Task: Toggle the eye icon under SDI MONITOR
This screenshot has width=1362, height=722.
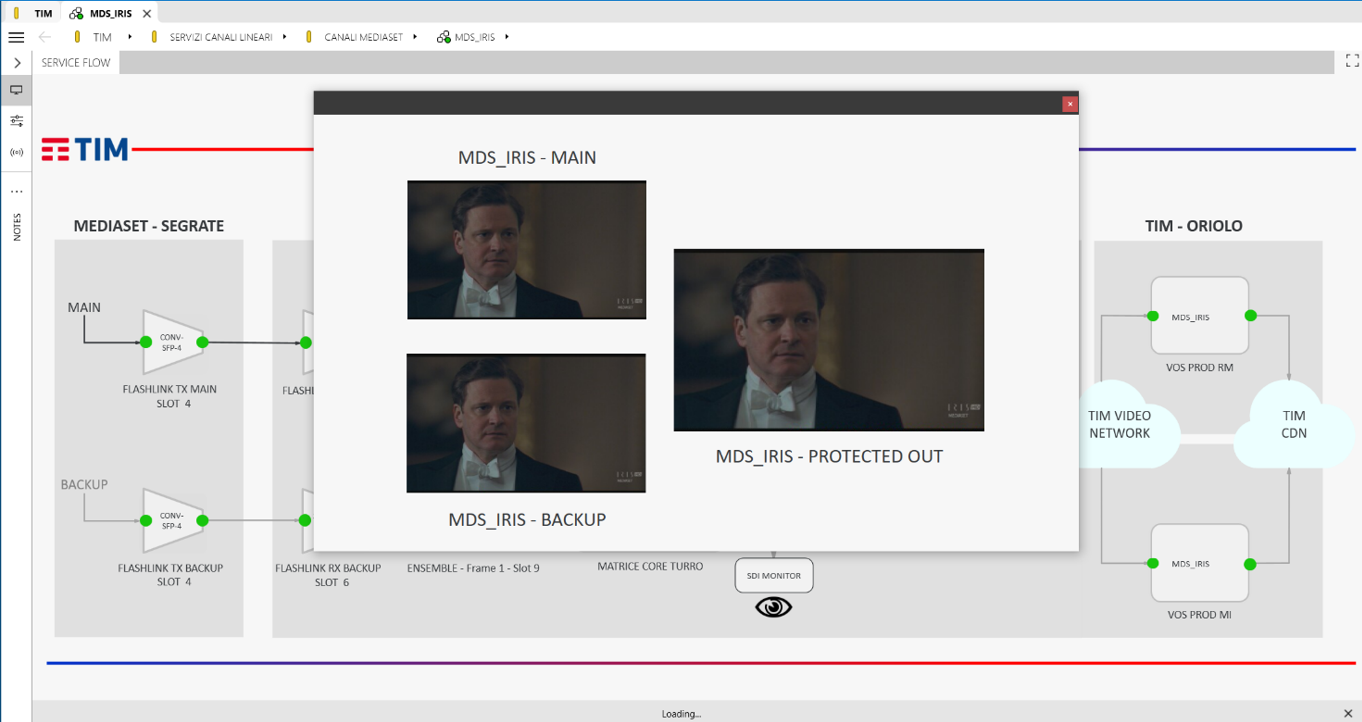Action: click(774, 607)
